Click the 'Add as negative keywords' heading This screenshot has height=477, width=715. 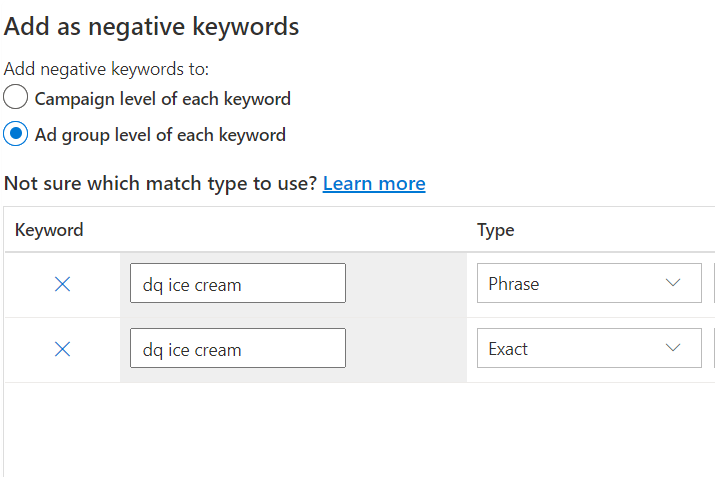click(x=152, y=27)
